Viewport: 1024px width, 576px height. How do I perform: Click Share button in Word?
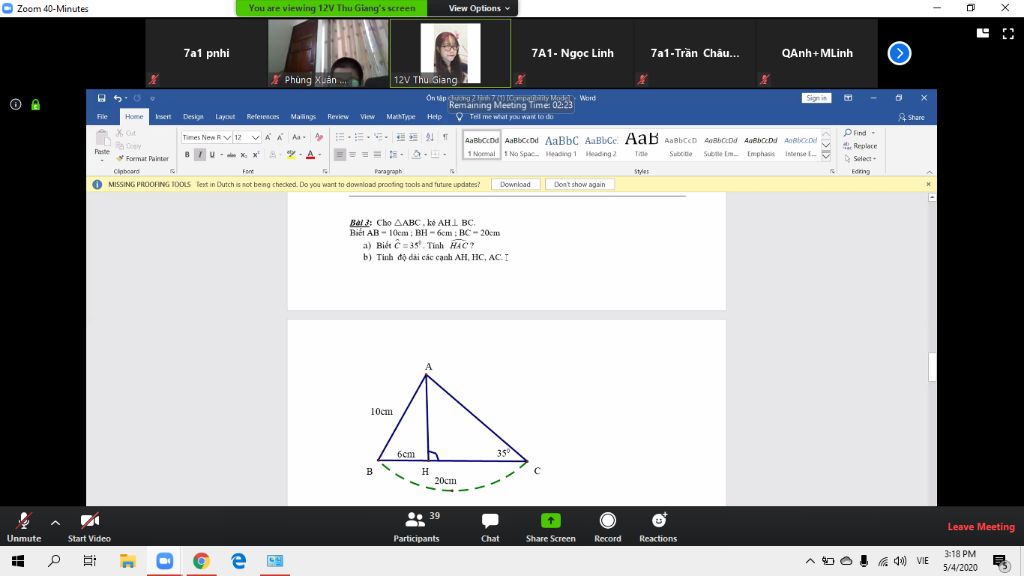coord(912,118)
